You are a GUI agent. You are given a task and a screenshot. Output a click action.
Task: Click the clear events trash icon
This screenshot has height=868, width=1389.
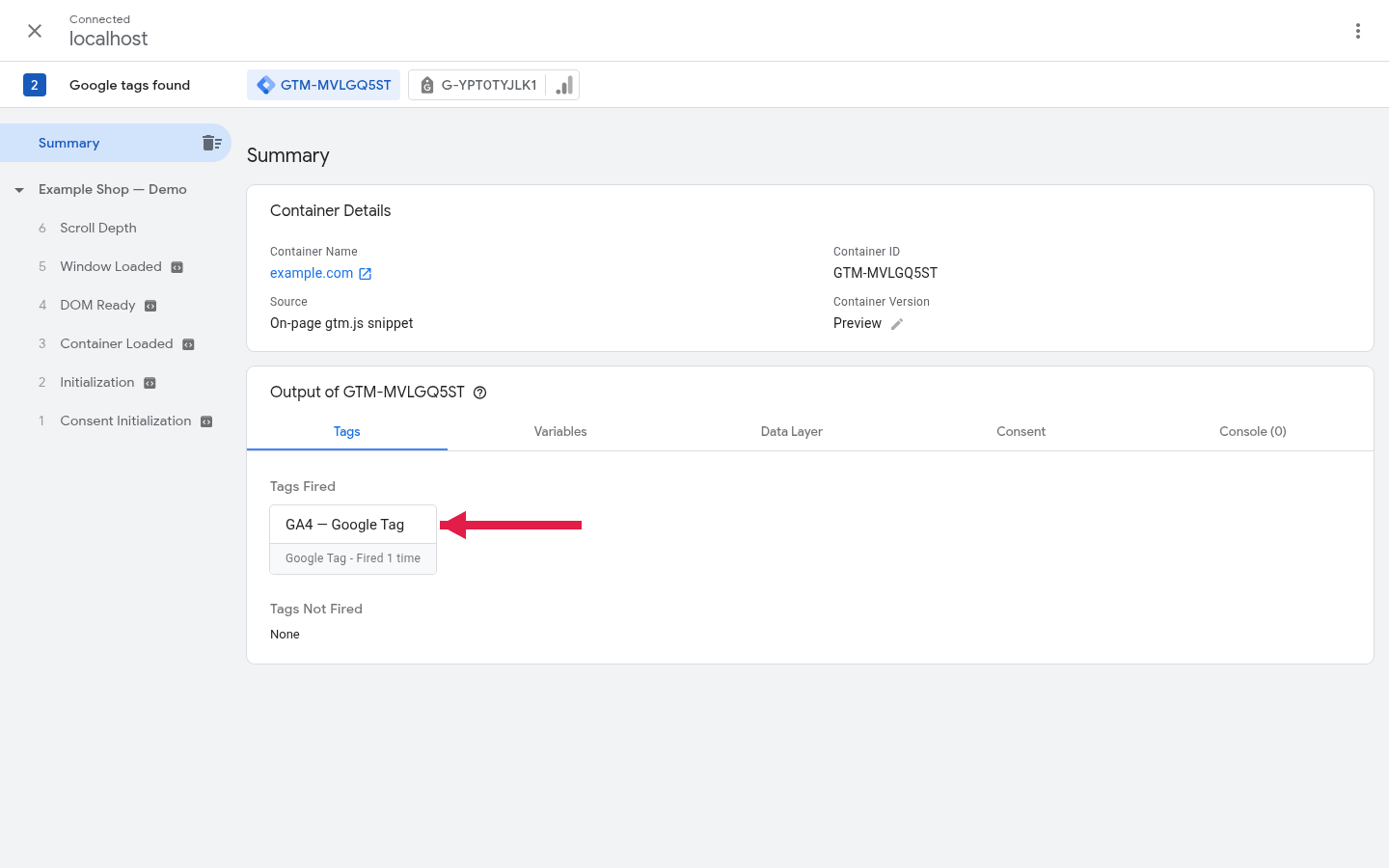coord(212,143)
